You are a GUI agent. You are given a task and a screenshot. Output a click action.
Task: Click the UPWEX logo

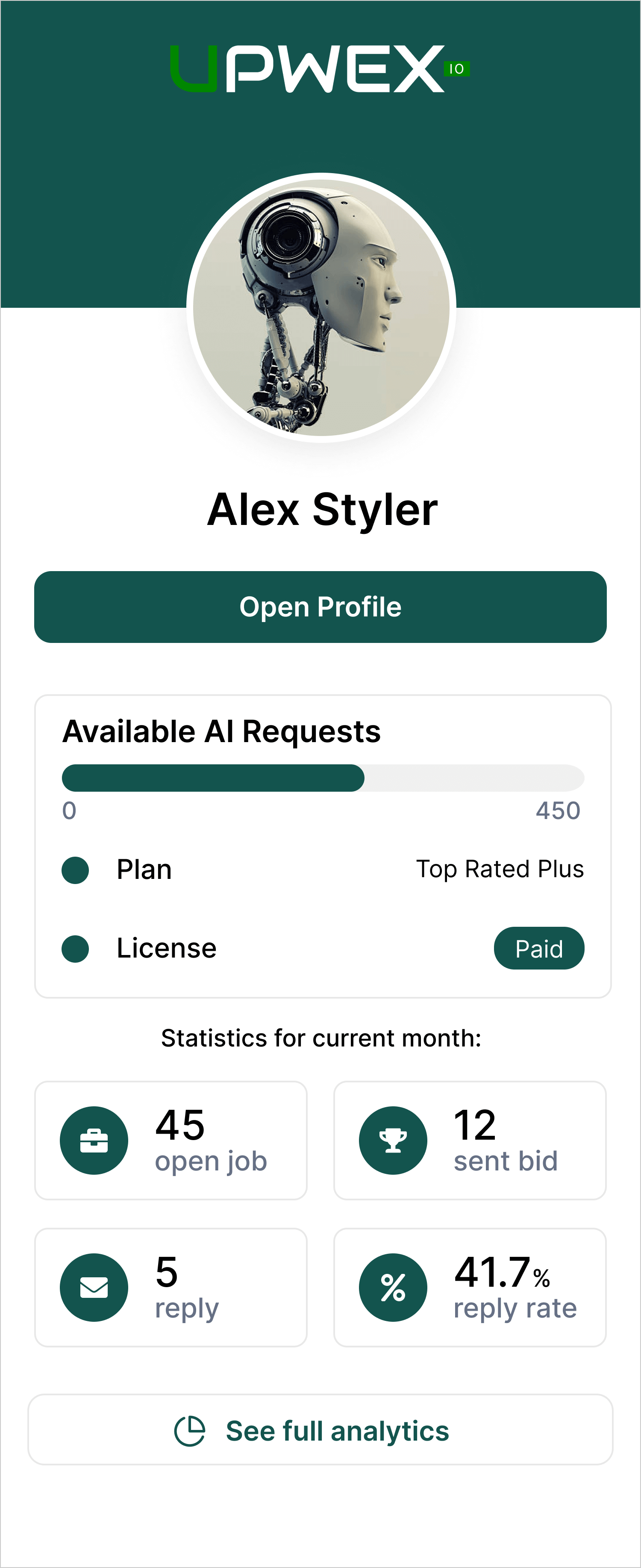point(320,69)
